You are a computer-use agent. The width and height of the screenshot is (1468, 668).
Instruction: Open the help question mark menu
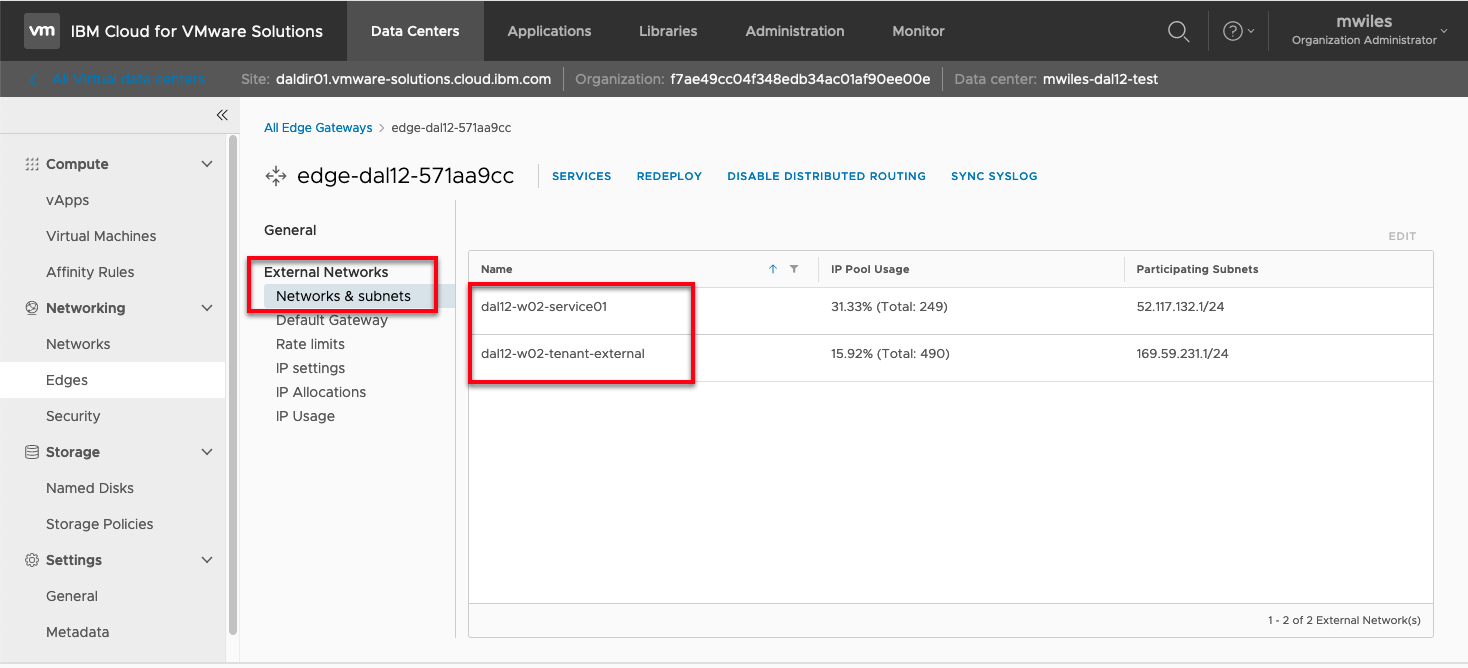[1233, 31]
